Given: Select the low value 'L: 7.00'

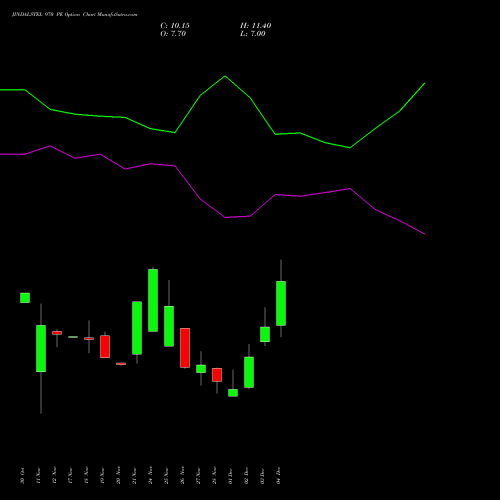Looking at the screenshot, I should [253, 34].
